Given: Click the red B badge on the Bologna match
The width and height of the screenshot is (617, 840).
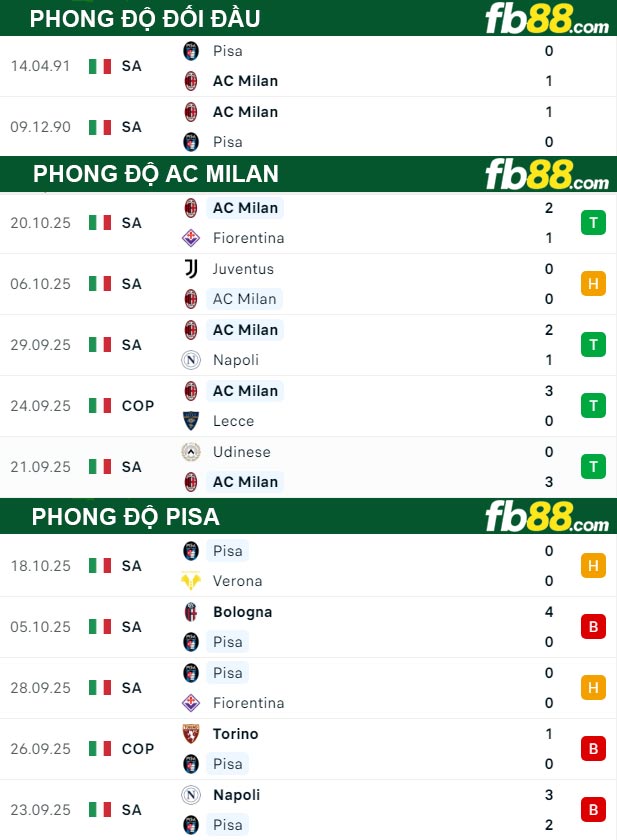Looking at the screenshot, I should (x=593, y=627).
